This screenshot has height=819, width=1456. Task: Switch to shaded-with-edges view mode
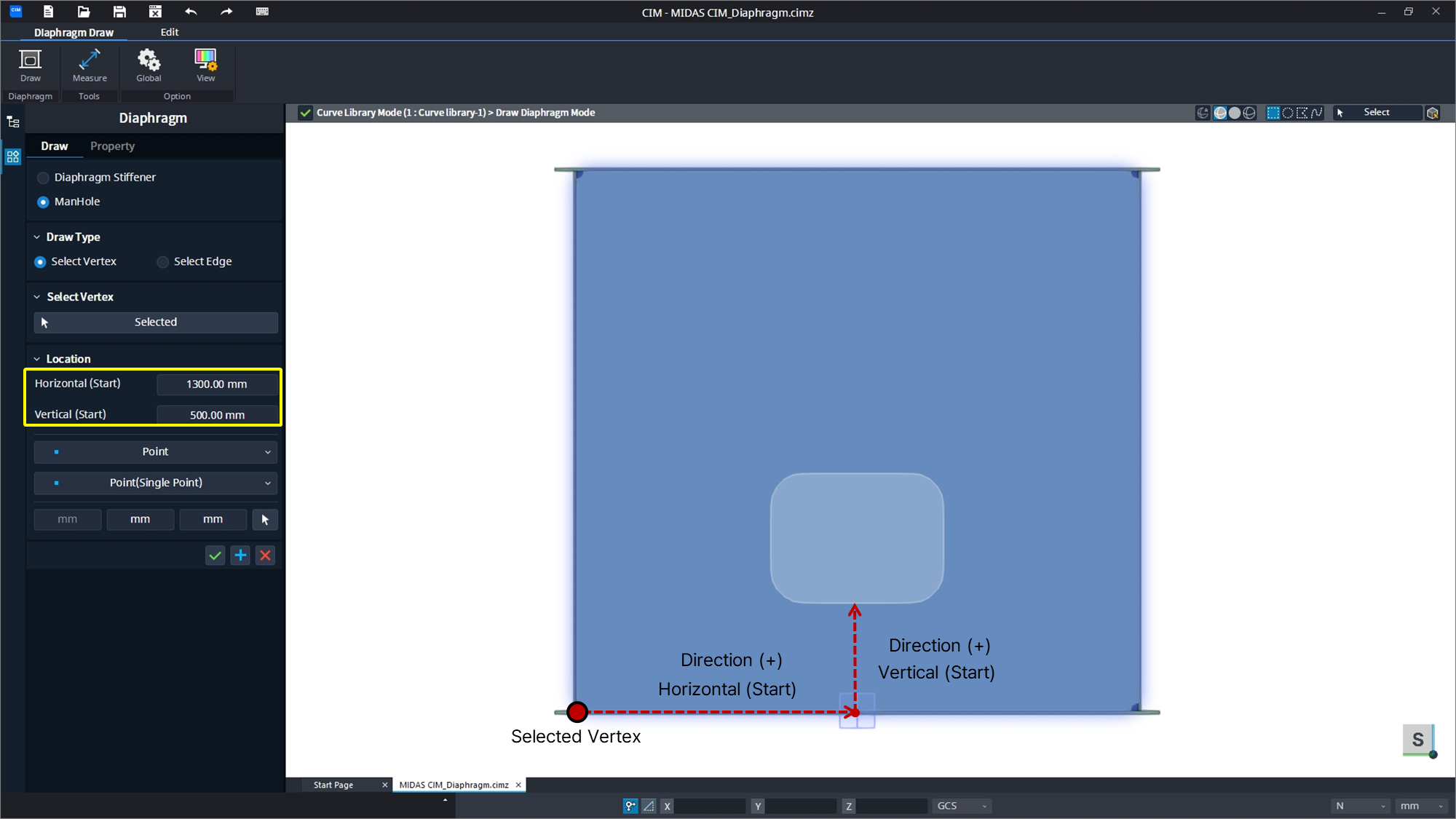tap(1220, 113)
